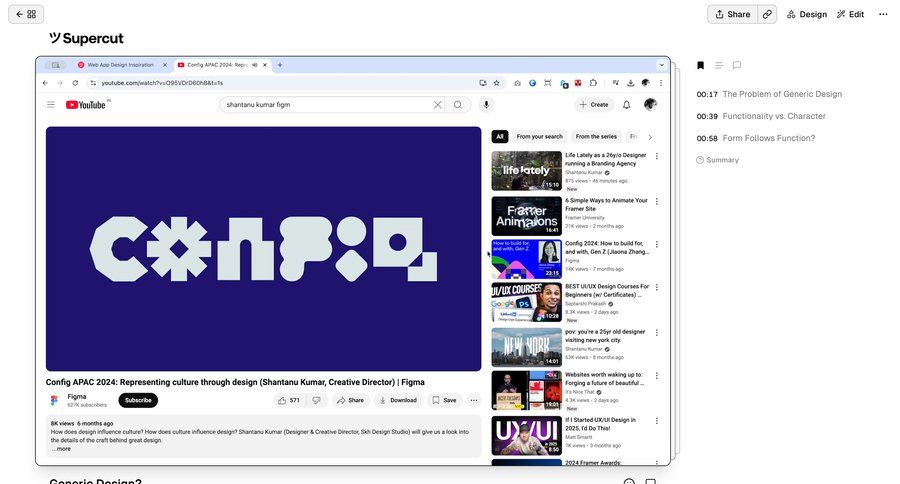Click the Supercut logo

(x=87, y=38)
